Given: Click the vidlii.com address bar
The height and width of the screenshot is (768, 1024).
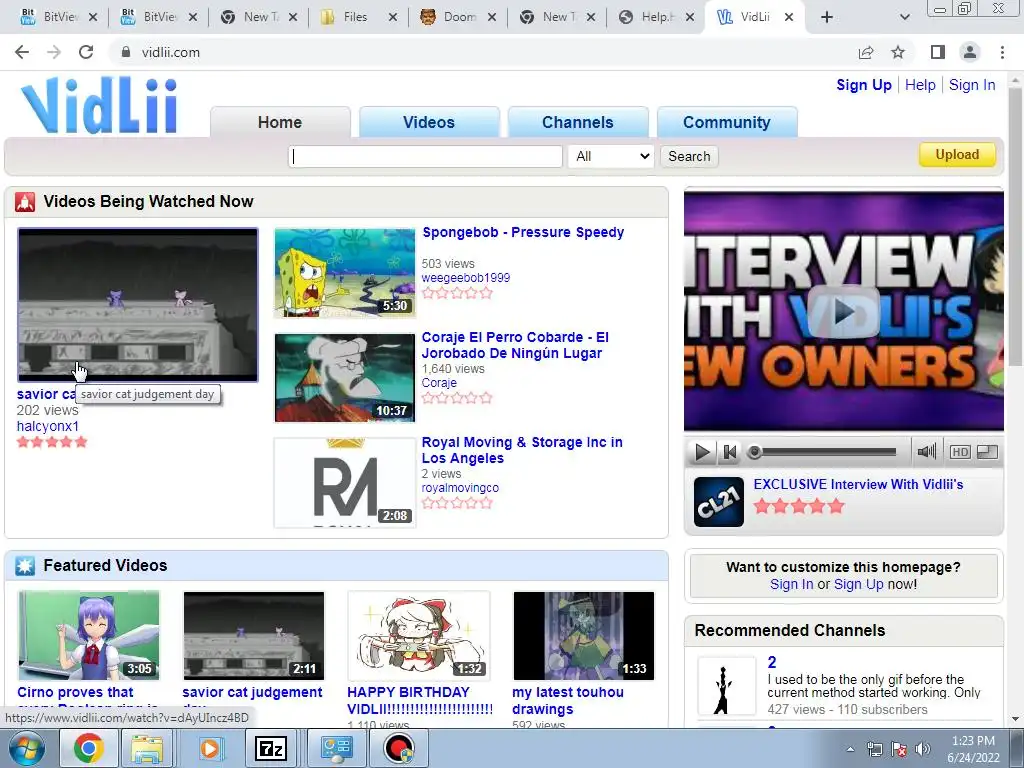Looking at the screenshot, I should (x=483, y=52).
